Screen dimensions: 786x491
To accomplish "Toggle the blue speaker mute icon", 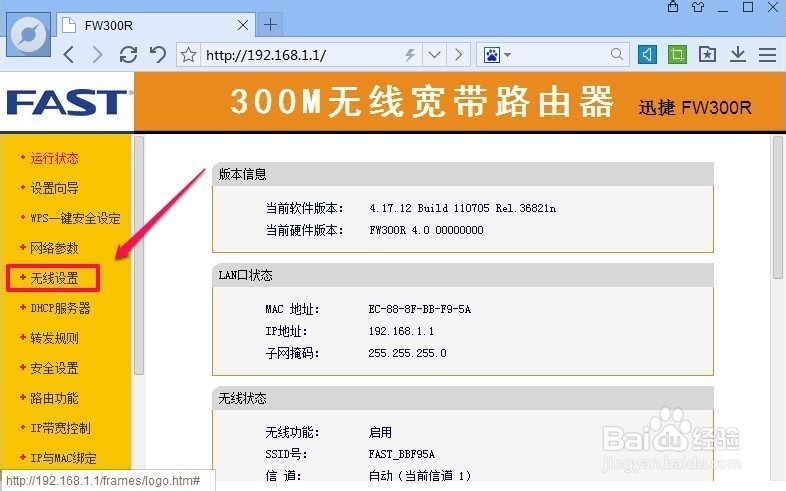I will pos(647,54).
